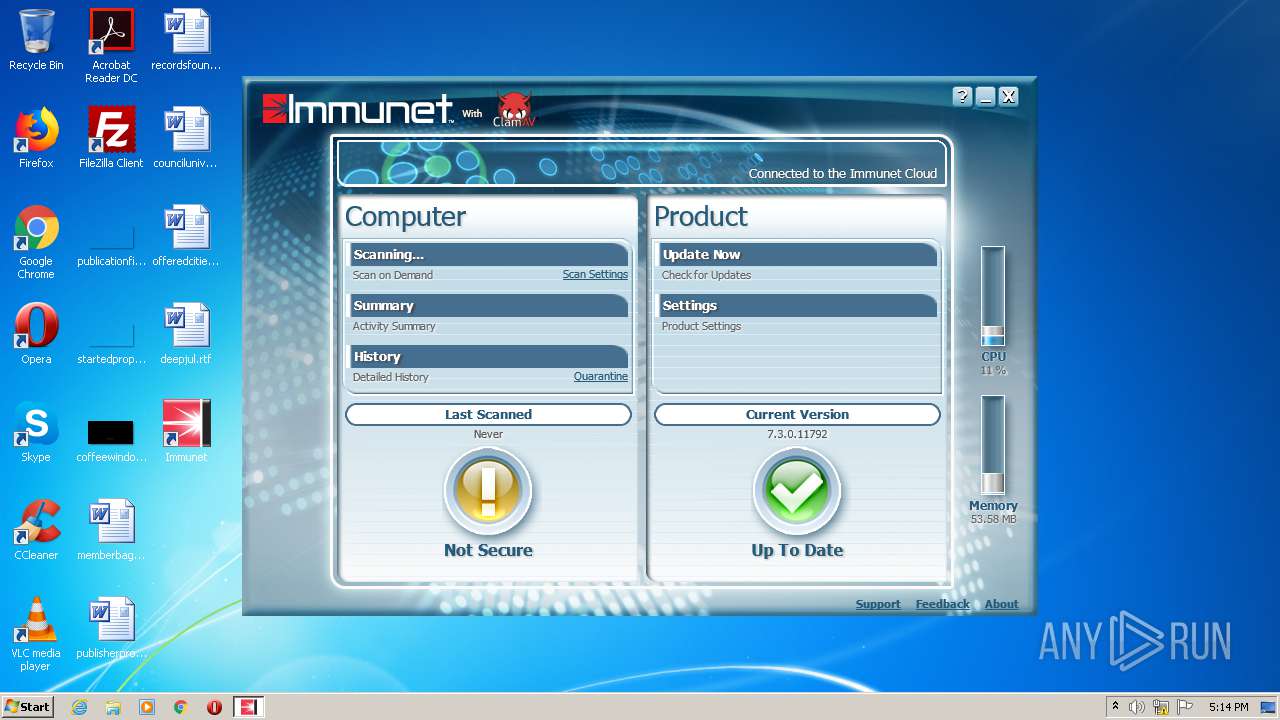Click version text 7.3.0.11792
The image size is (1280, 720).
pos(797,434)
